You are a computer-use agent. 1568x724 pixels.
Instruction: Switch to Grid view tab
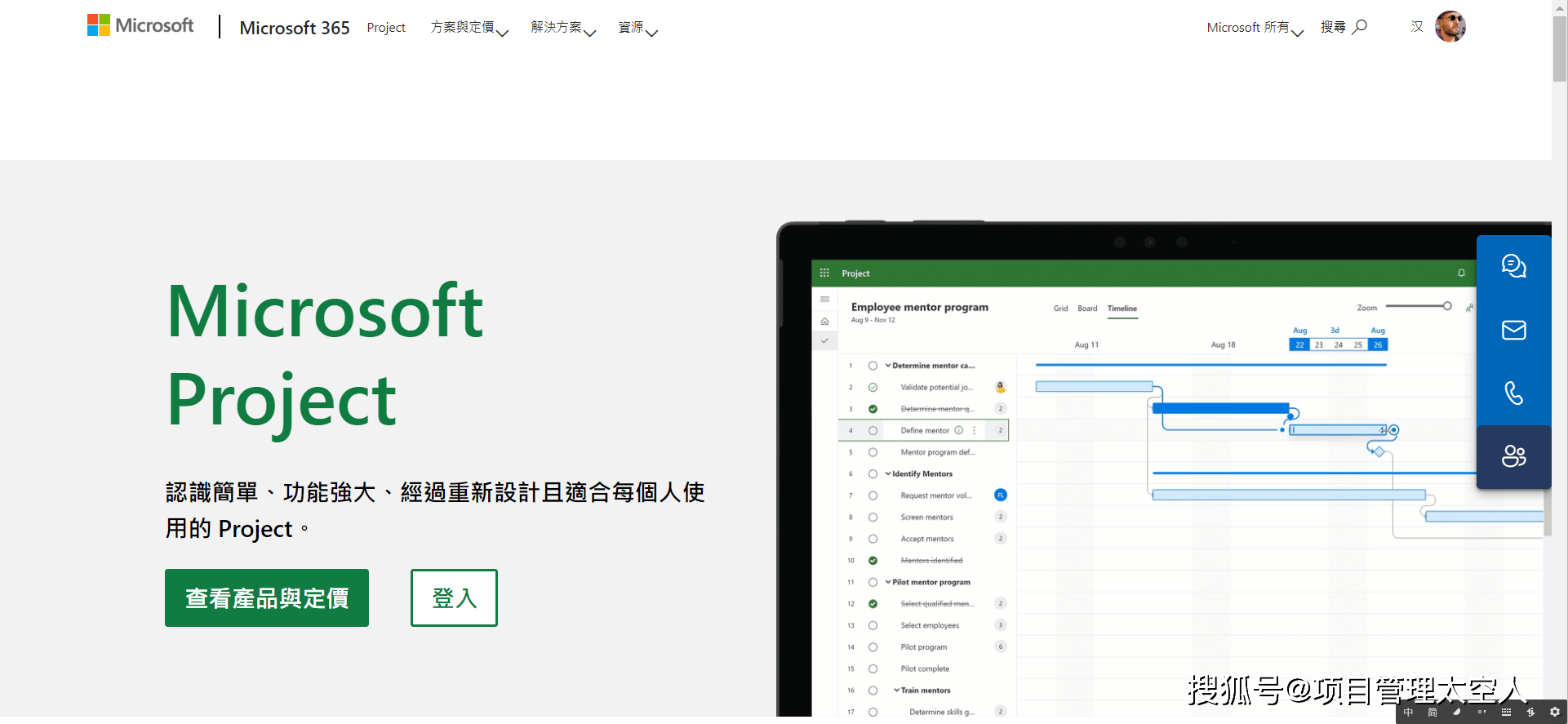tap(1060, 309)
